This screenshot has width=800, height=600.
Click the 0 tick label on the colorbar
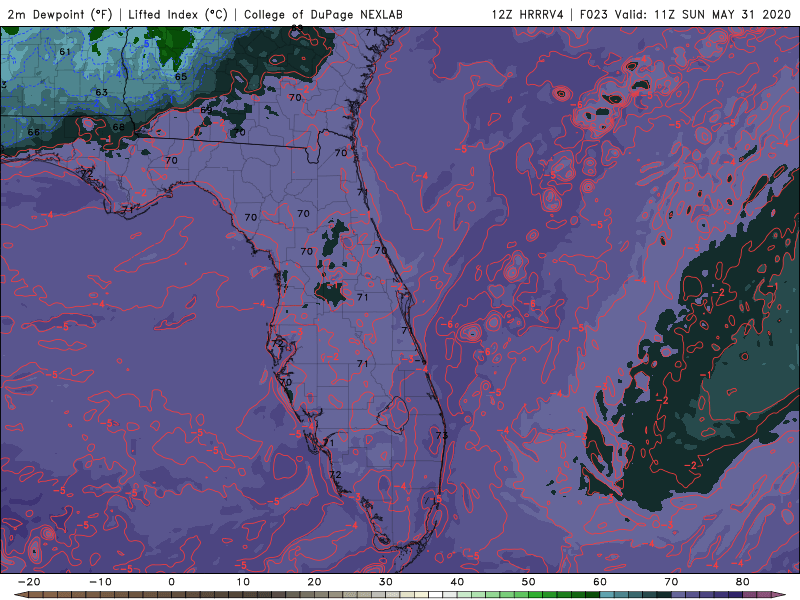171,582
